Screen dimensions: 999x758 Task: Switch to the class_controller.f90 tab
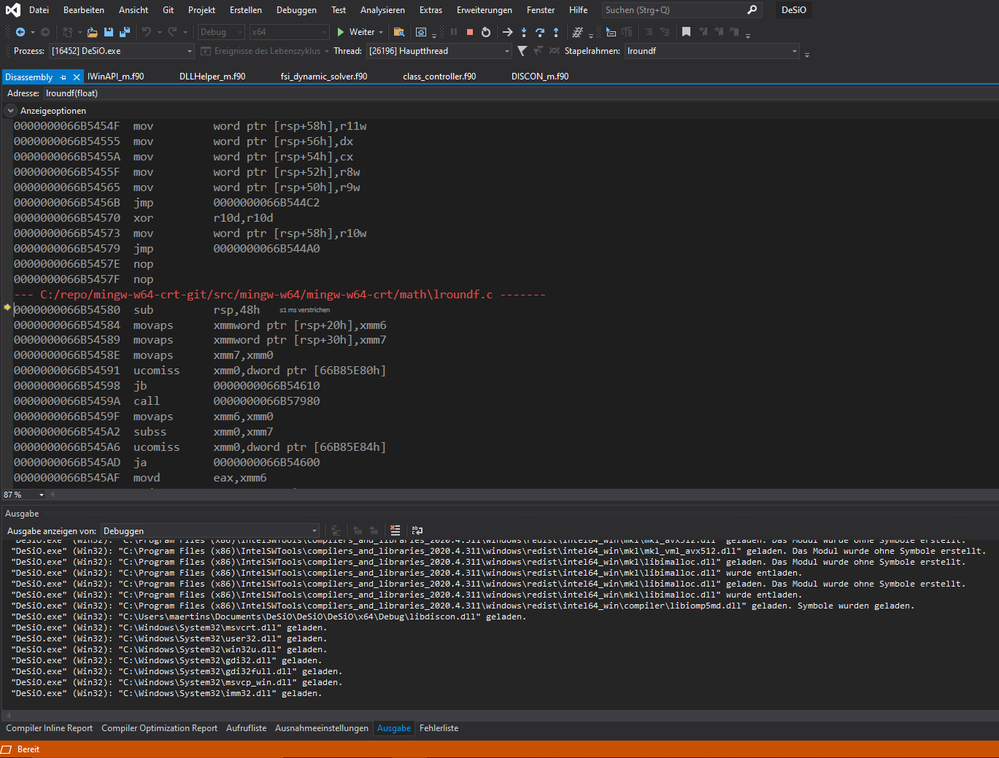[x=439, y=76]
